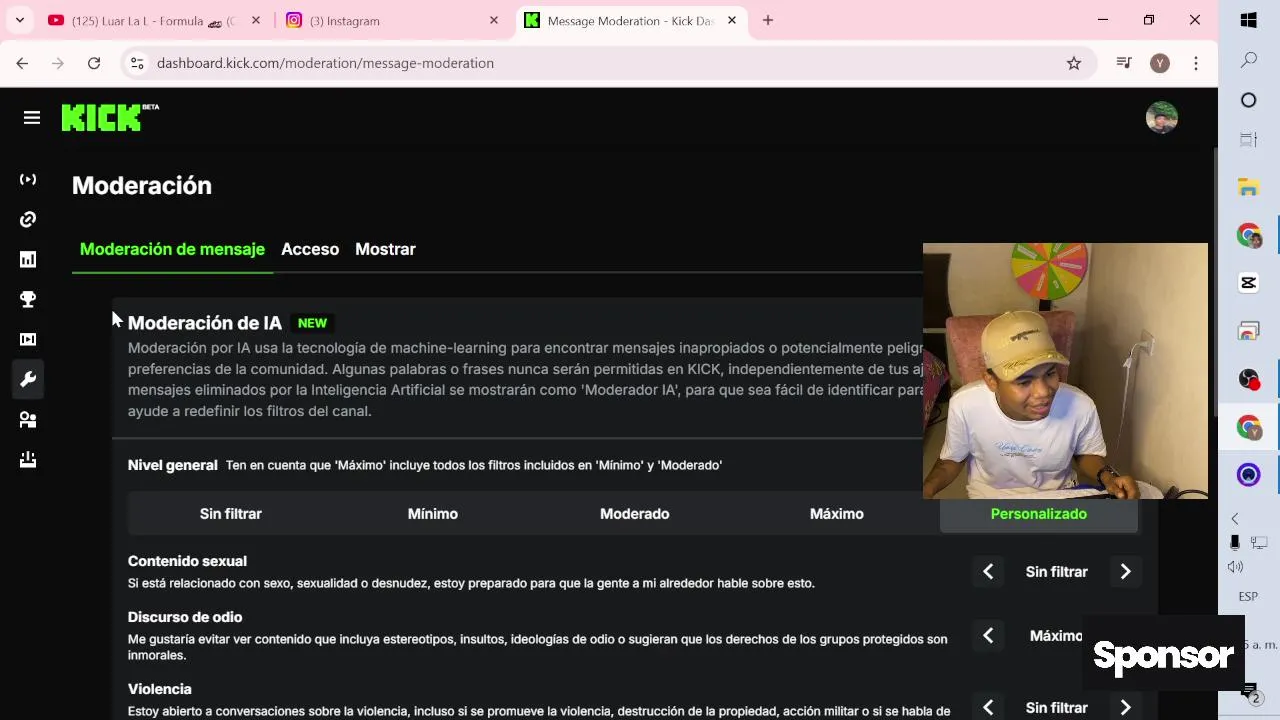Screen dimensions: 1280x720
Task: Open CapCut from the taskbar
Action: point(1249,283)
